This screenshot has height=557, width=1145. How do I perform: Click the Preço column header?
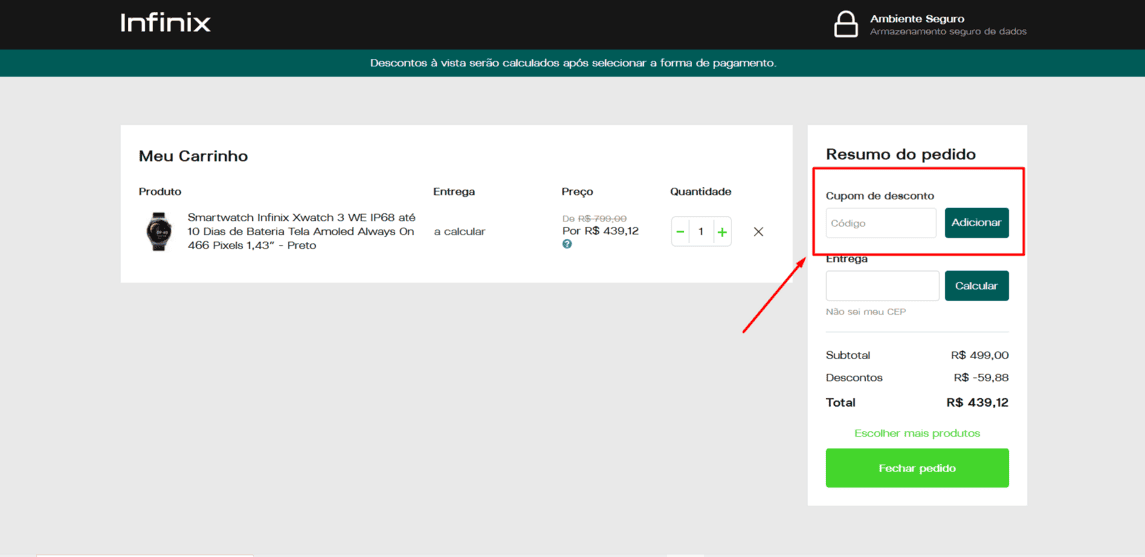click(578, 191)
